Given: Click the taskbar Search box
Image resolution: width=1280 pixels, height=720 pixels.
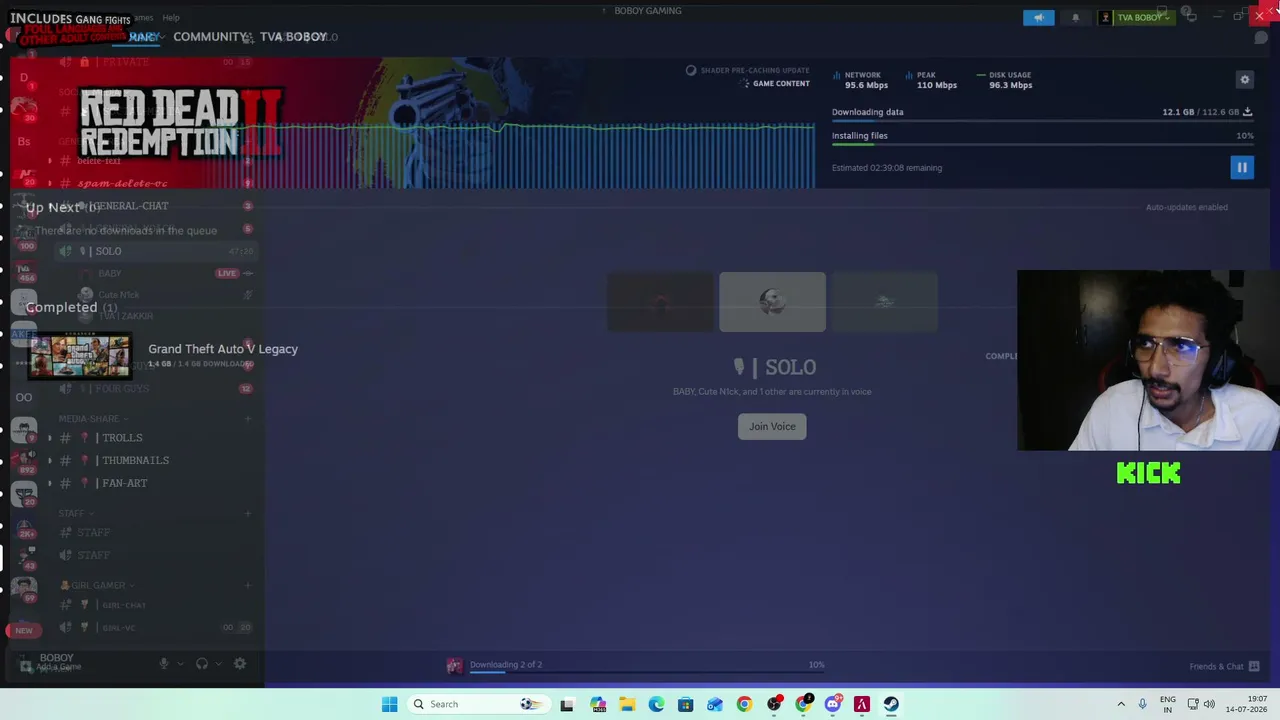Looking at the screenshot, I should point(479,704).
